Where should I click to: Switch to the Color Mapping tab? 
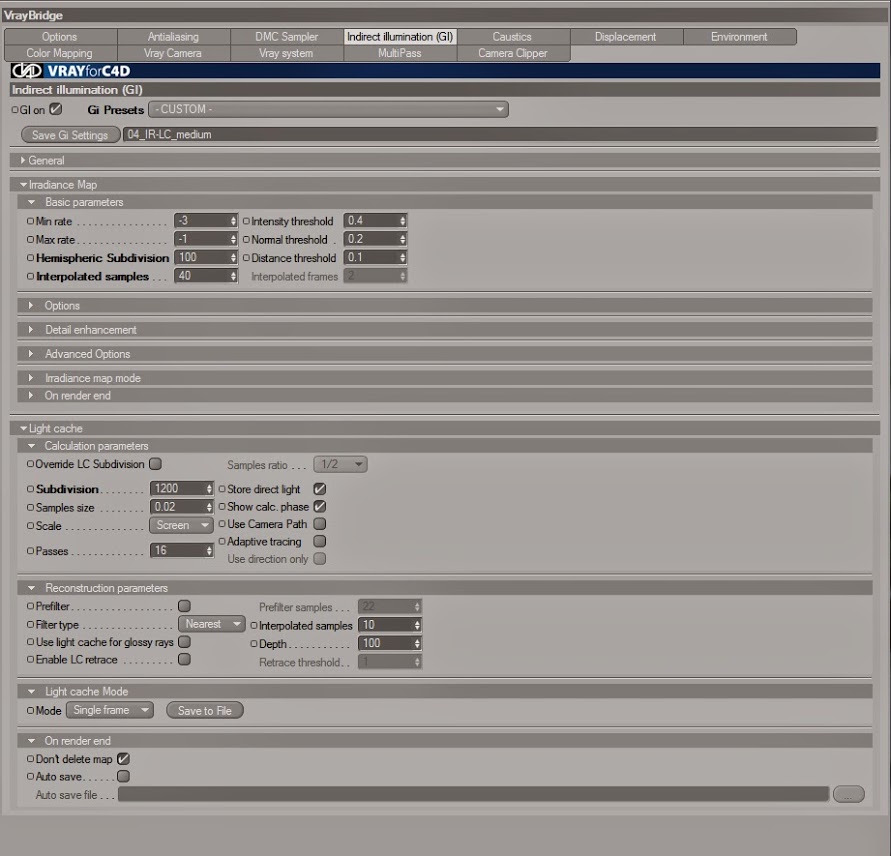click(60, 53)
